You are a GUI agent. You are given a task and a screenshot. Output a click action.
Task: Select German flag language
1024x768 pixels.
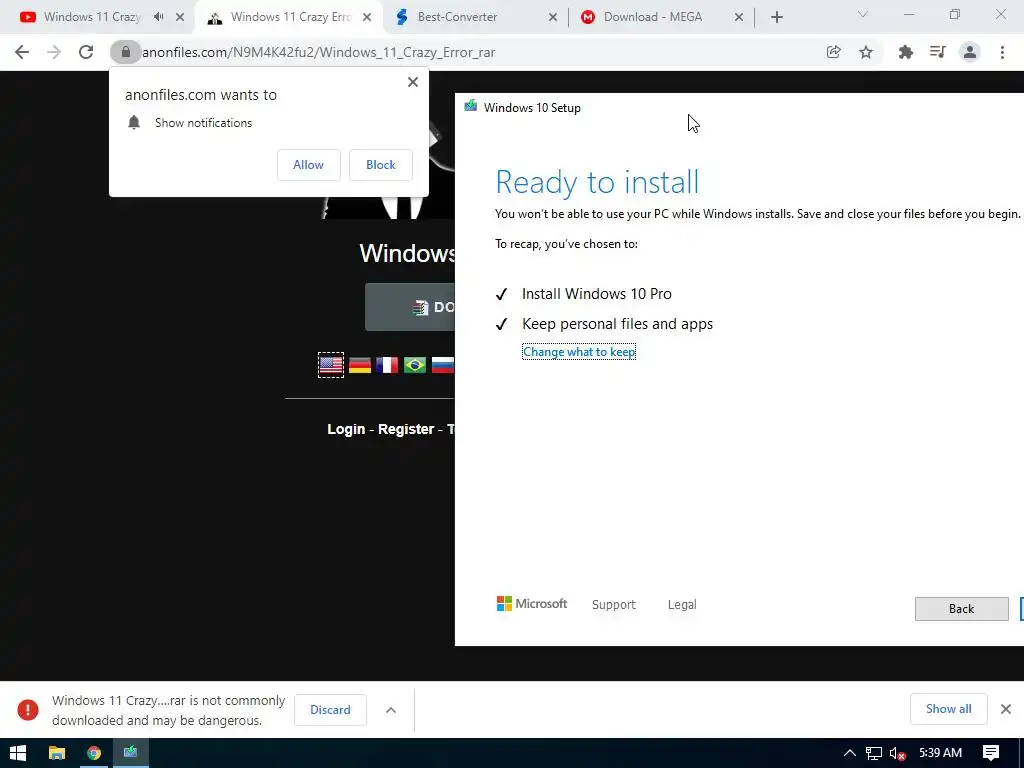click(x=360, y=365)
